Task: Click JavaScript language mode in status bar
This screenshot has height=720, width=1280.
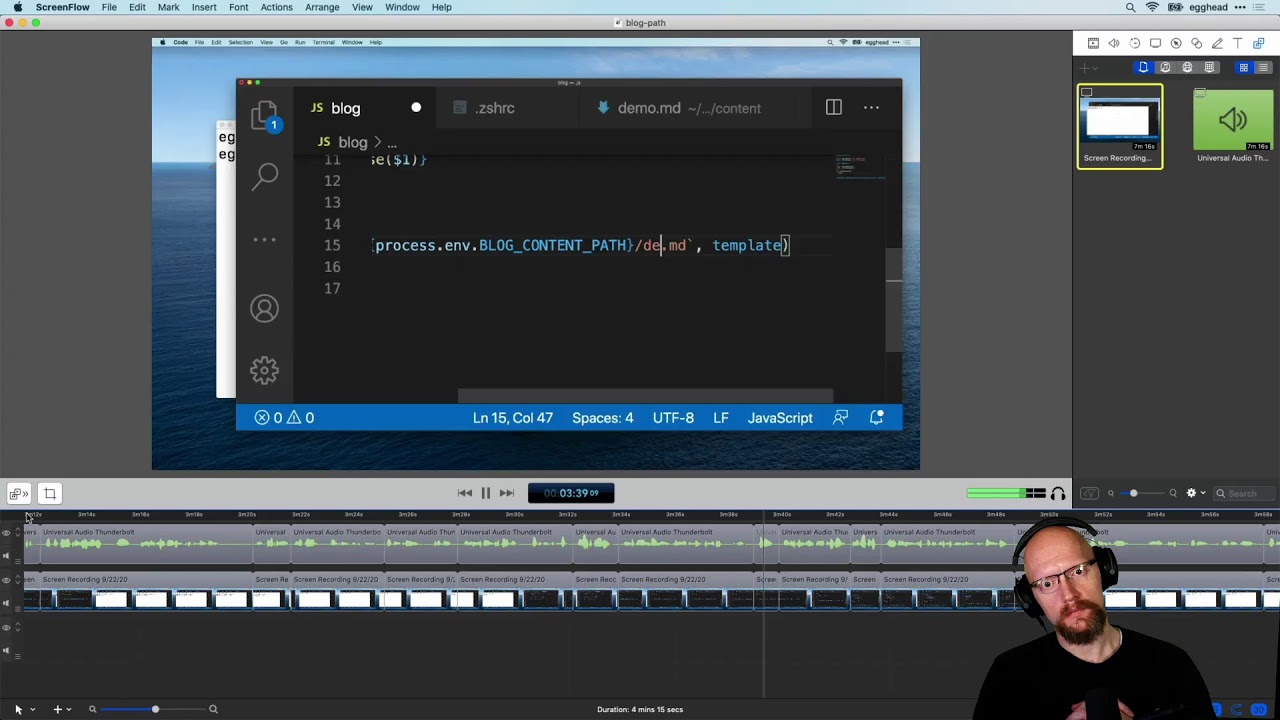Action: (780, 418)
